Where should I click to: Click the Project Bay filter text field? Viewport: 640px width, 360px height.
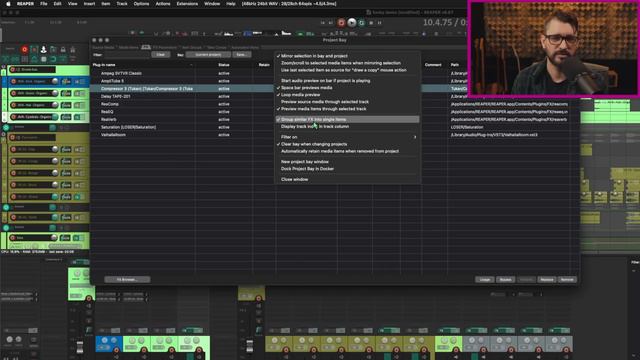click(x=127, y=55)
